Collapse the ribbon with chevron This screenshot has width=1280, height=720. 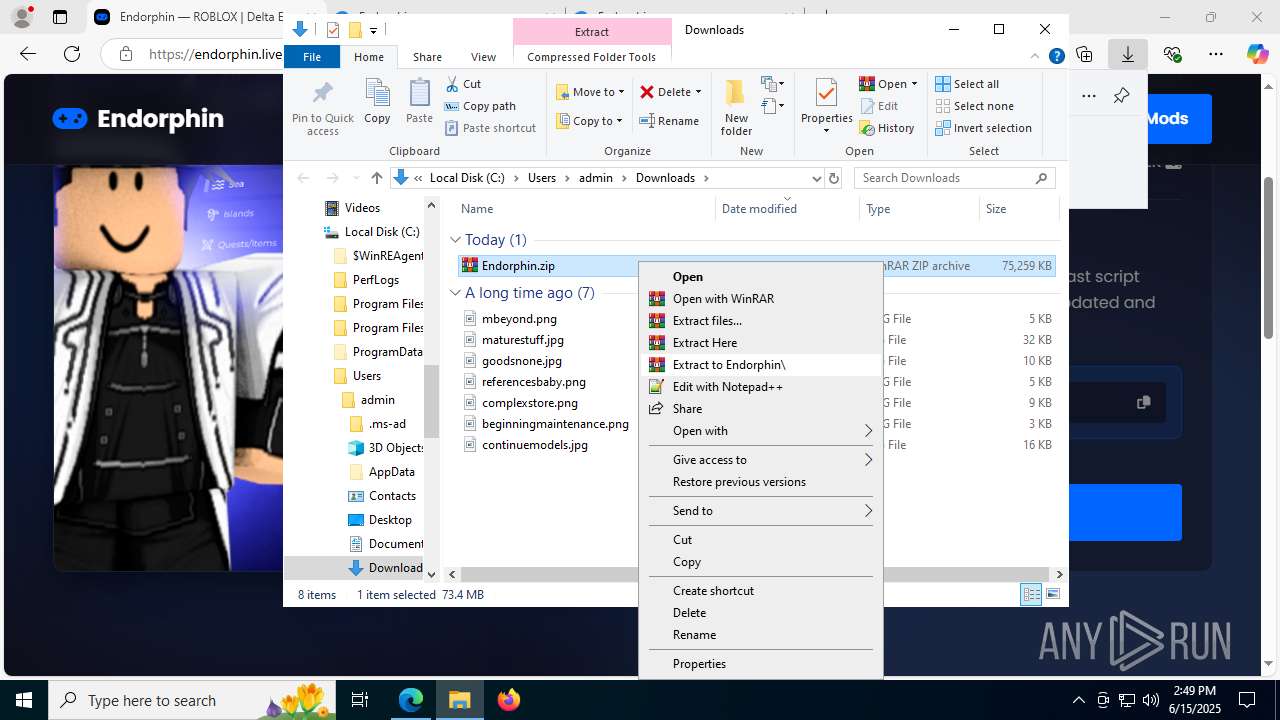1036,57
